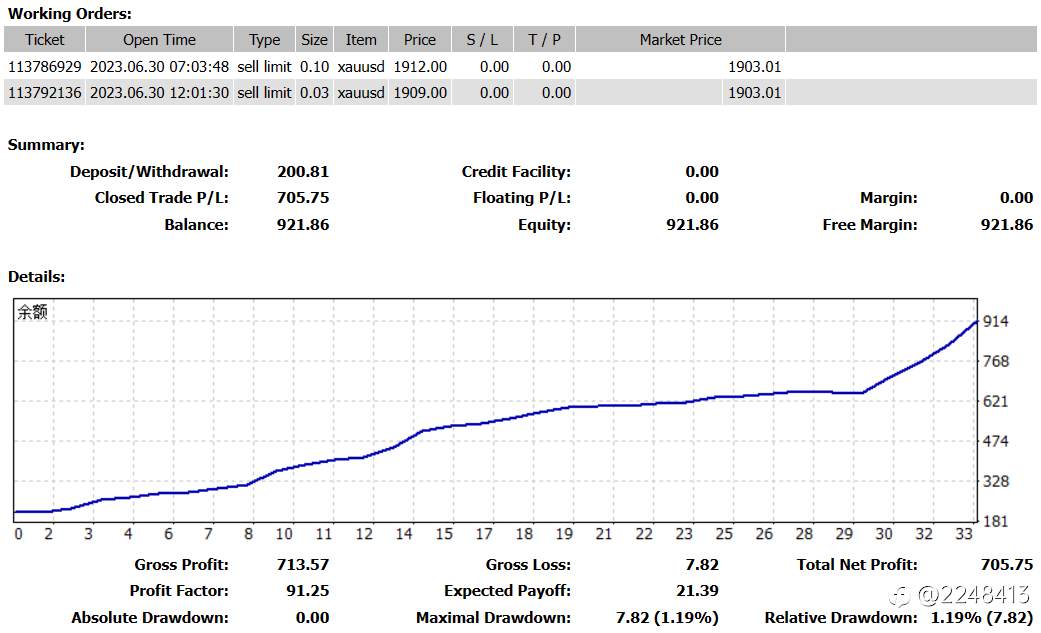Click the T / P column header
The width and height of the screenshot is (1041, 633).
(544, 40)
